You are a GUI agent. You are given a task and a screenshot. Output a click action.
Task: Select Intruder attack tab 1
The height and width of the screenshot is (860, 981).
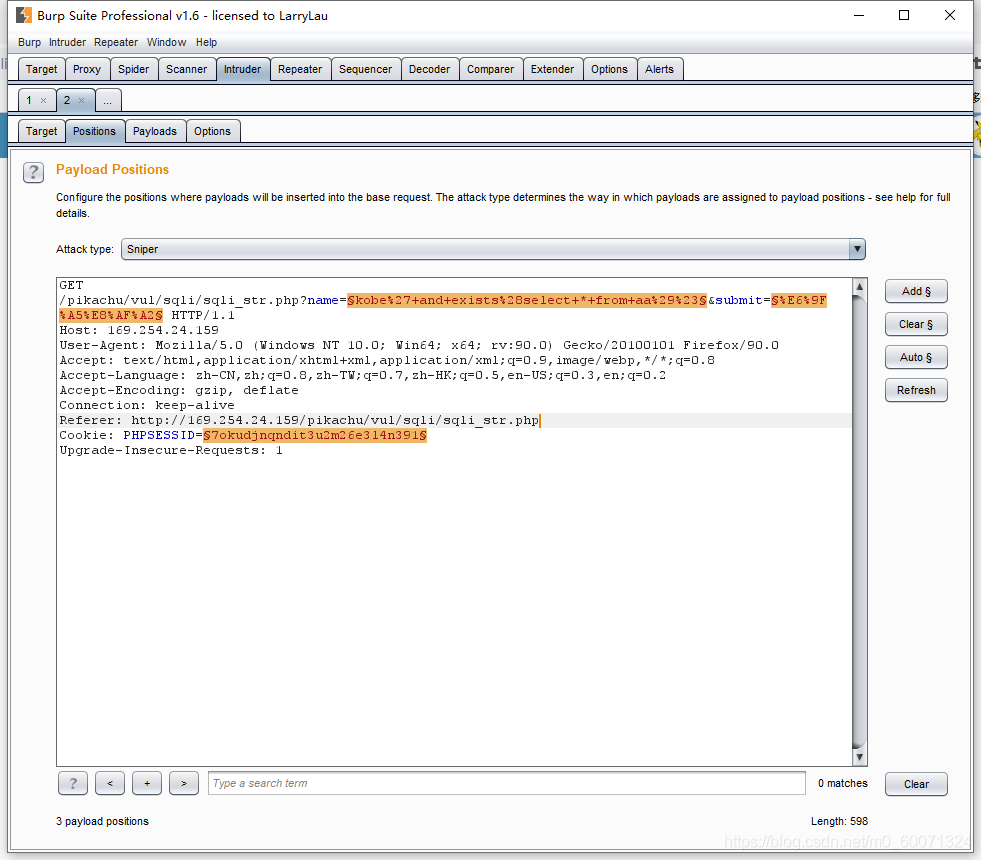(x=29, y=101)
